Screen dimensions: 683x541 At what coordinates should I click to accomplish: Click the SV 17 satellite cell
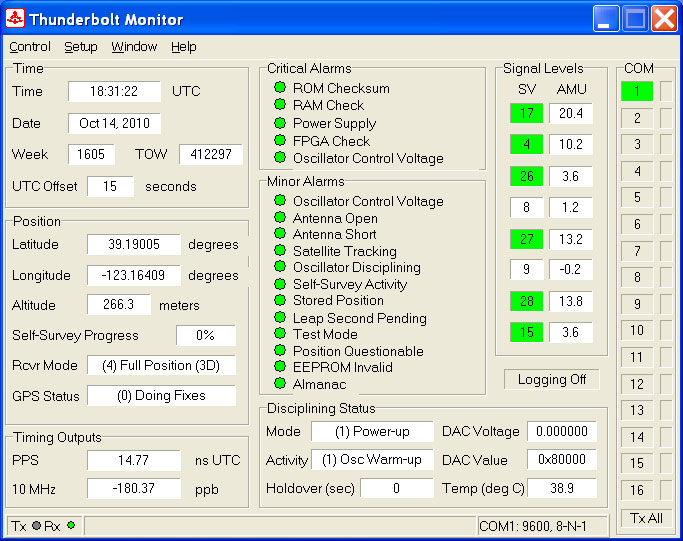click(526, 113)
